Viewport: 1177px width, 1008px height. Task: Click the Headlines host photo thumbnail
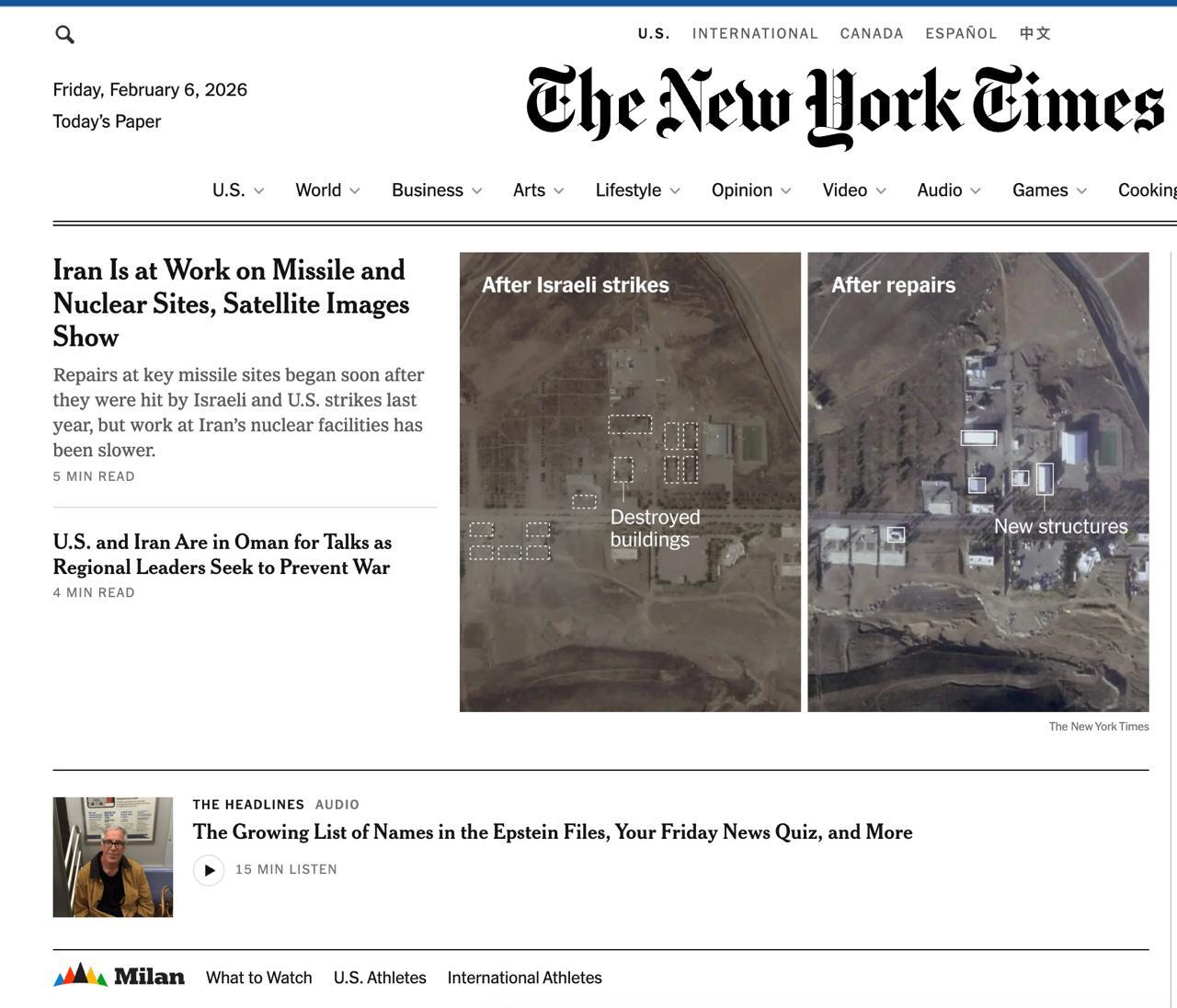click(113, 857)
